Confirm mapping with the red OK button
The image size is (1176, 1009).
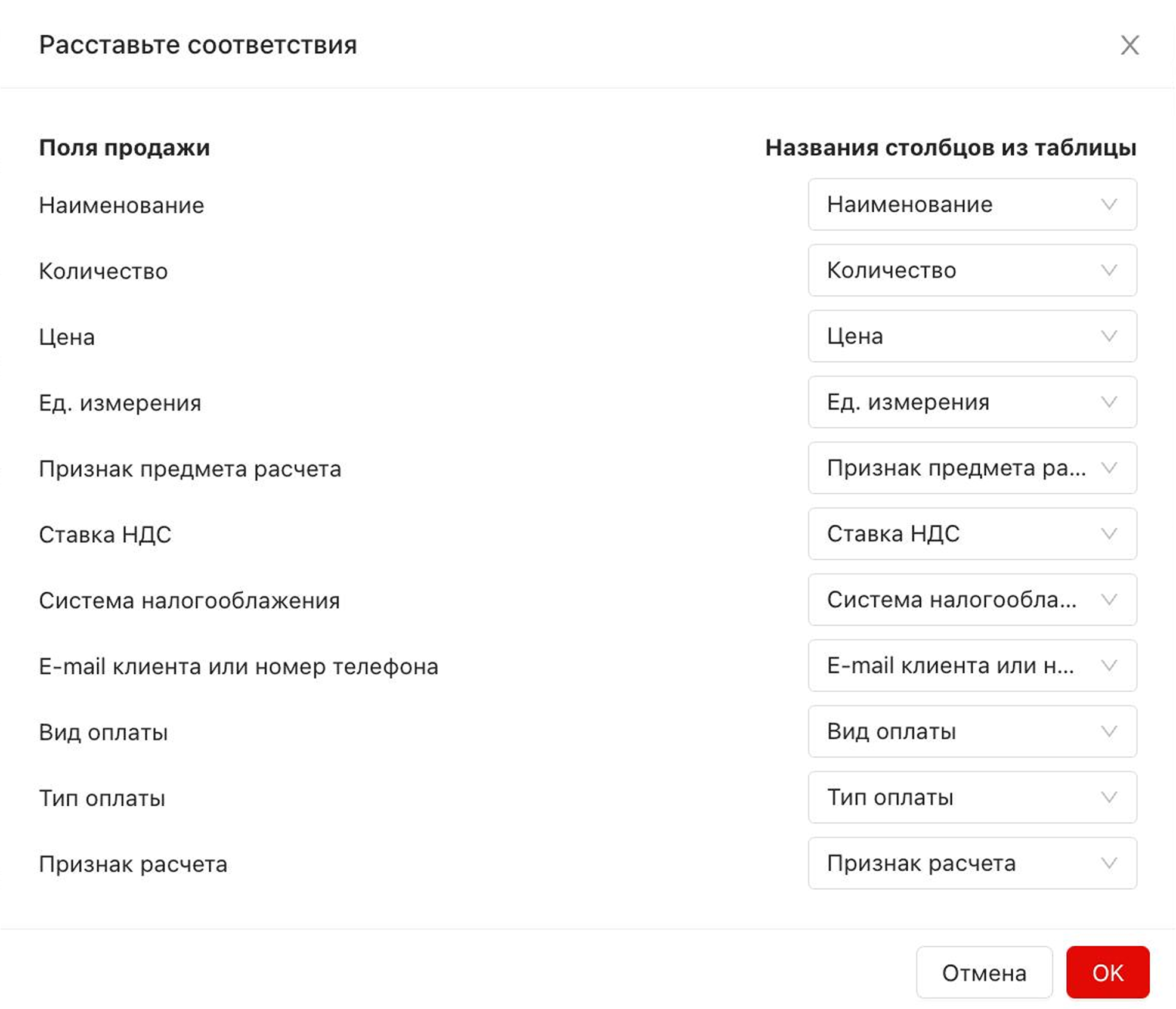(x=1107, y=973)
